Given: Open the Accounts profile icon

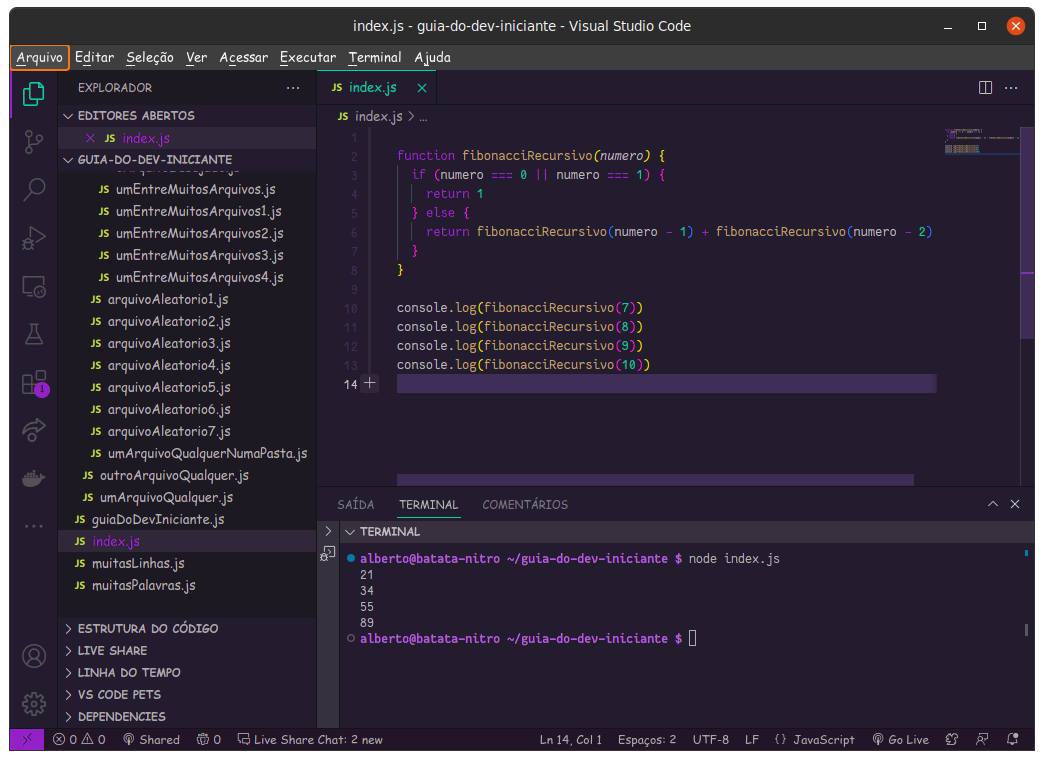Looking at the screenshot, I should [34, 656].
